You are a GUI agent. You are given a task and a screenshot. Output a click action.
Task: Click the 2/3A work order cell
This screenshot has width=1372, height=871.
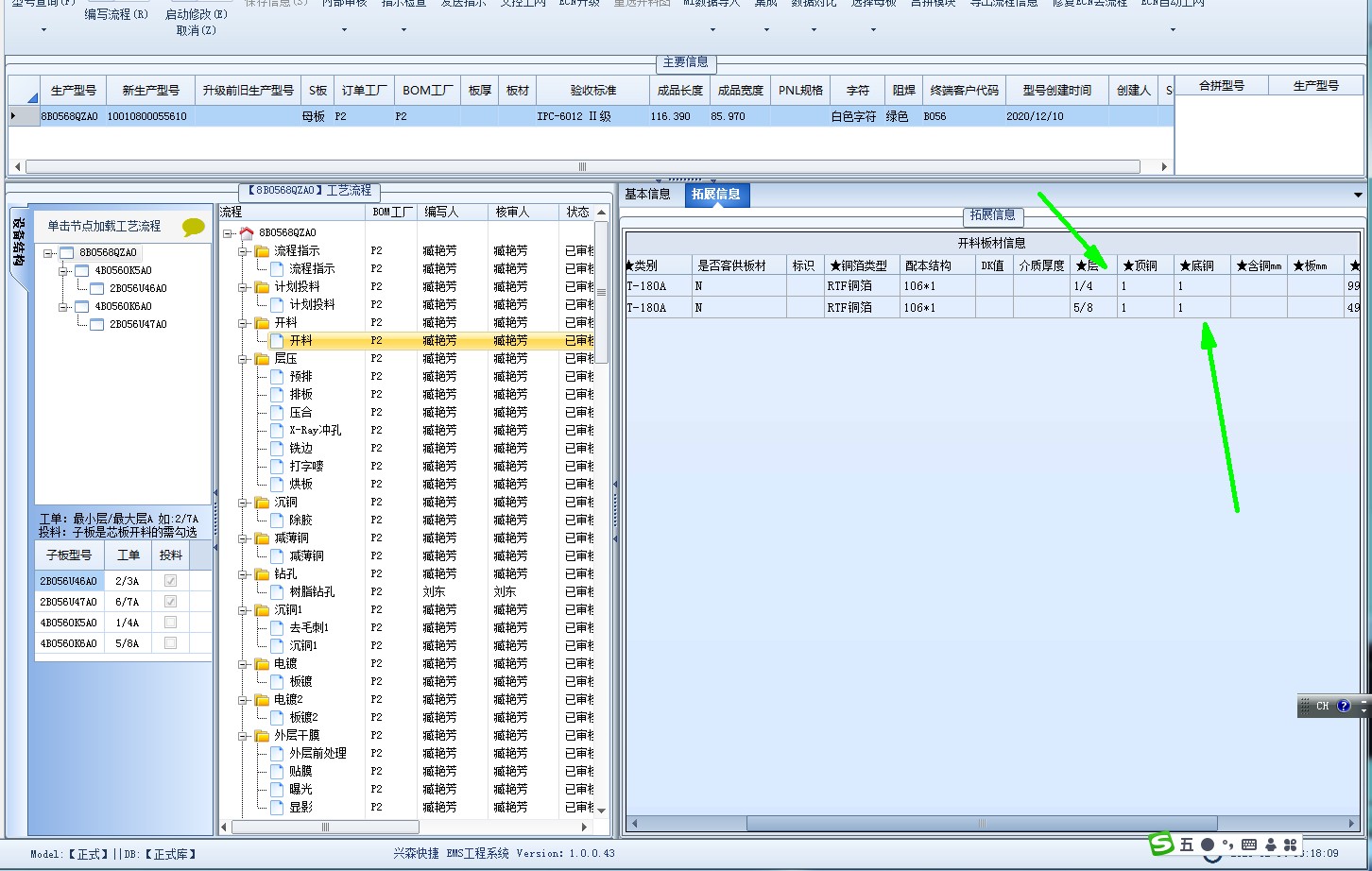coord(128,581)
